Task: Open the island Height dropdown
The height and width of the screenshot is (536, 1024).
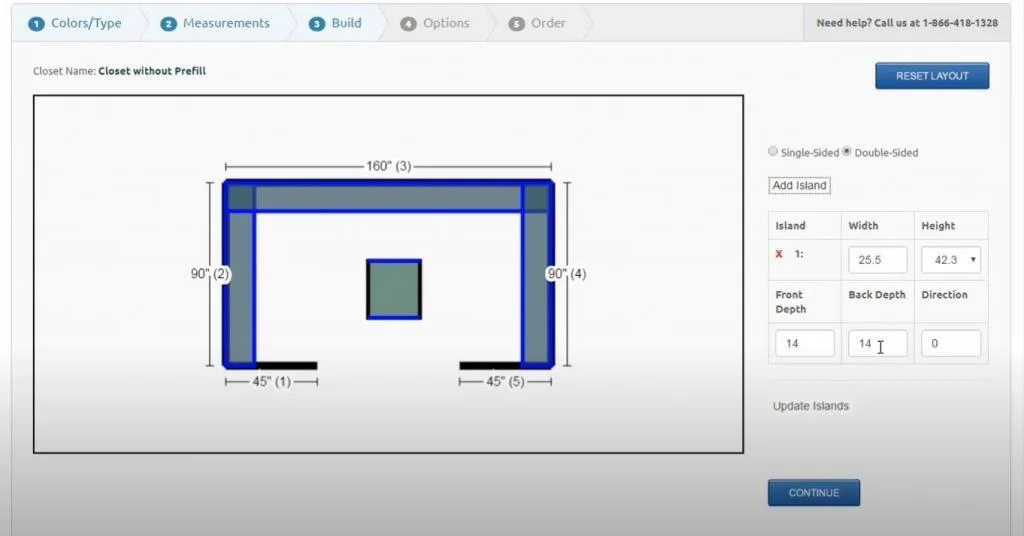Action: [951, 260]
